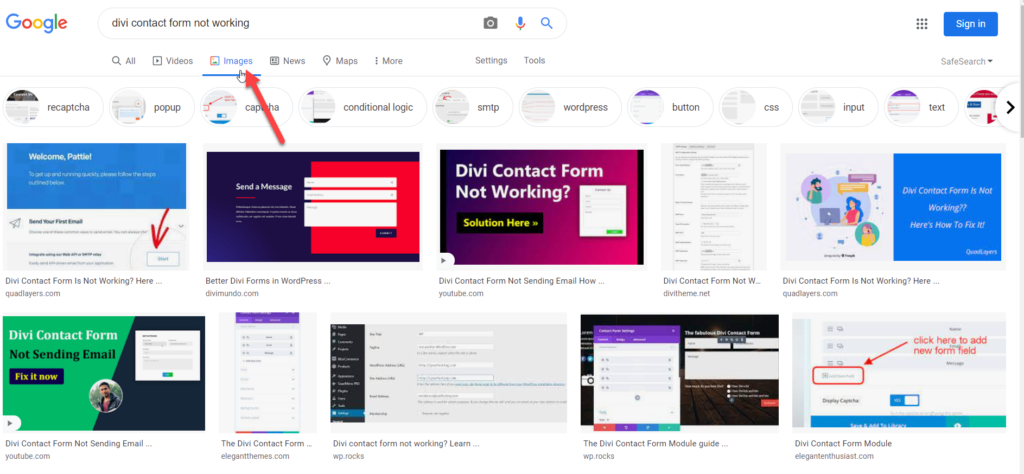Screen dimensions: 1024x474
Task: Open the Send a Message form image
Action: coord(313,207)
